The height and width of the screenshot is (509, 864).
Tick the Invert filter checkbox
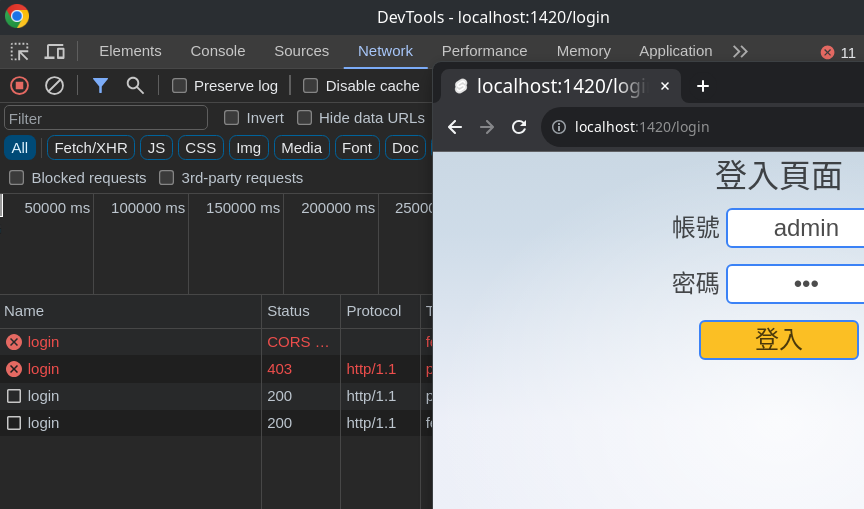coord(232,117)
